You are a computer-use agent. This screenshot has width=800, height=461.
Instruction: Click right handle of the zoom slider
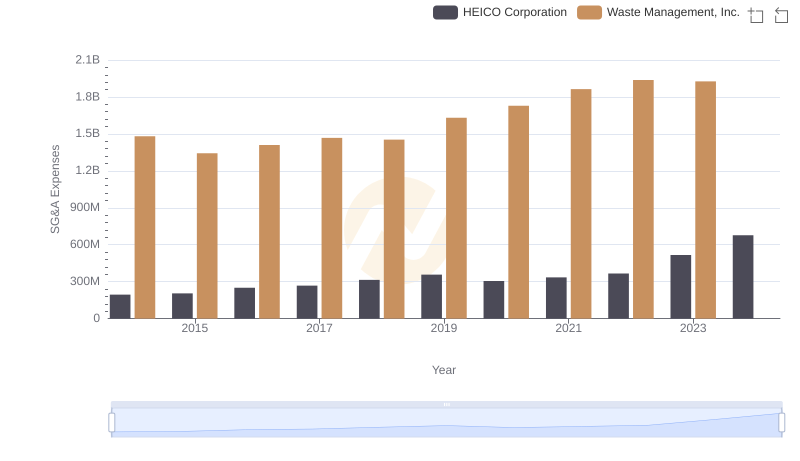pyautogui.click(x=781, y=422)
